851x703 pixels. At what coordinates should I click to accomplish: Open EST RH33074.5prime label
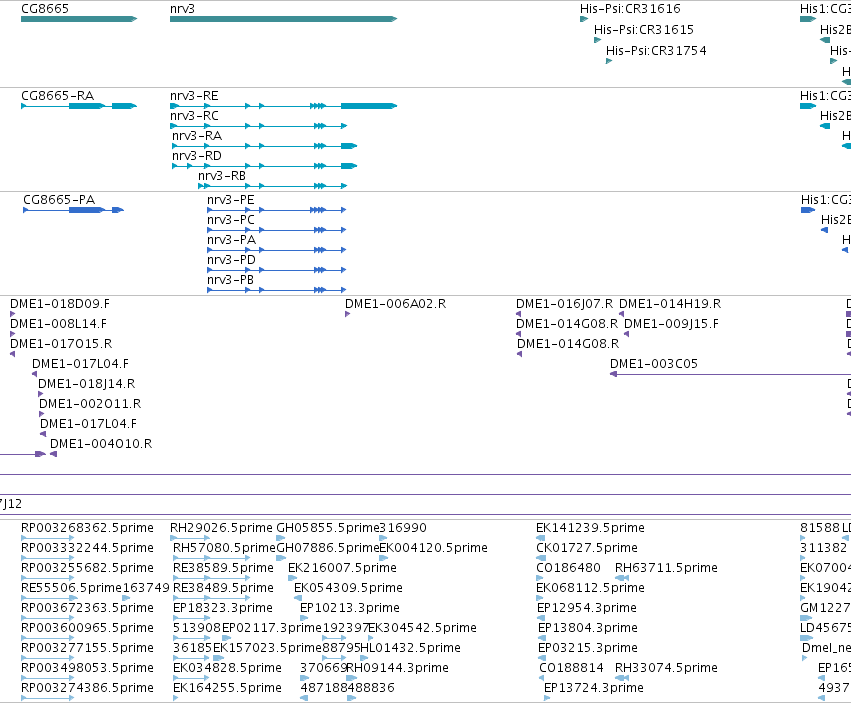[666, 668]
